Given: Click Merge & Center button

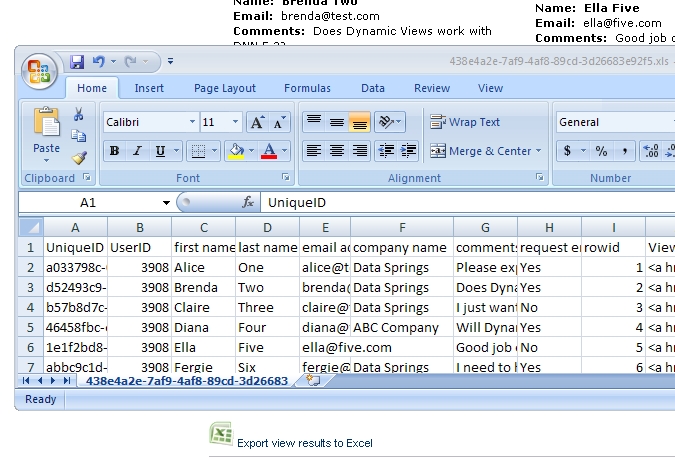Looking at the screenshot, I should 481,151.
